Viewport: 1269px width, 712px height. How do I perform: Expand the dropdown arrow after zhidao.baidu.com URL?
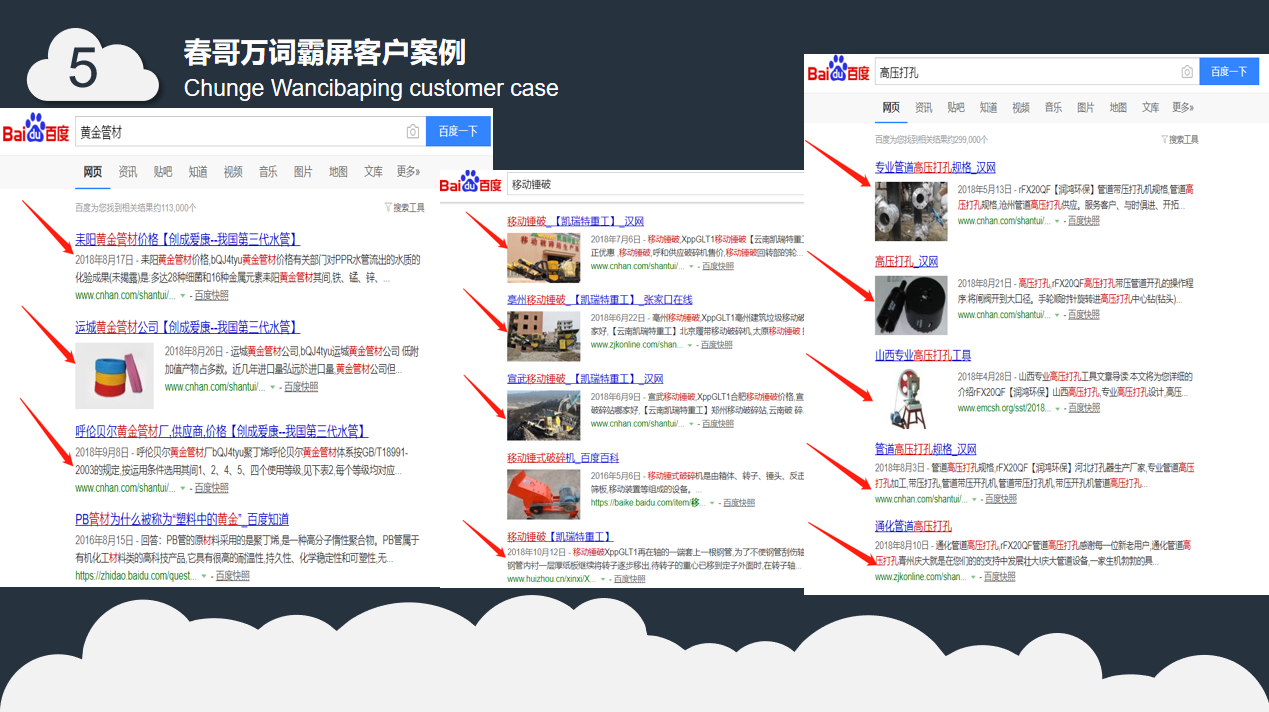tap(203, 576)
